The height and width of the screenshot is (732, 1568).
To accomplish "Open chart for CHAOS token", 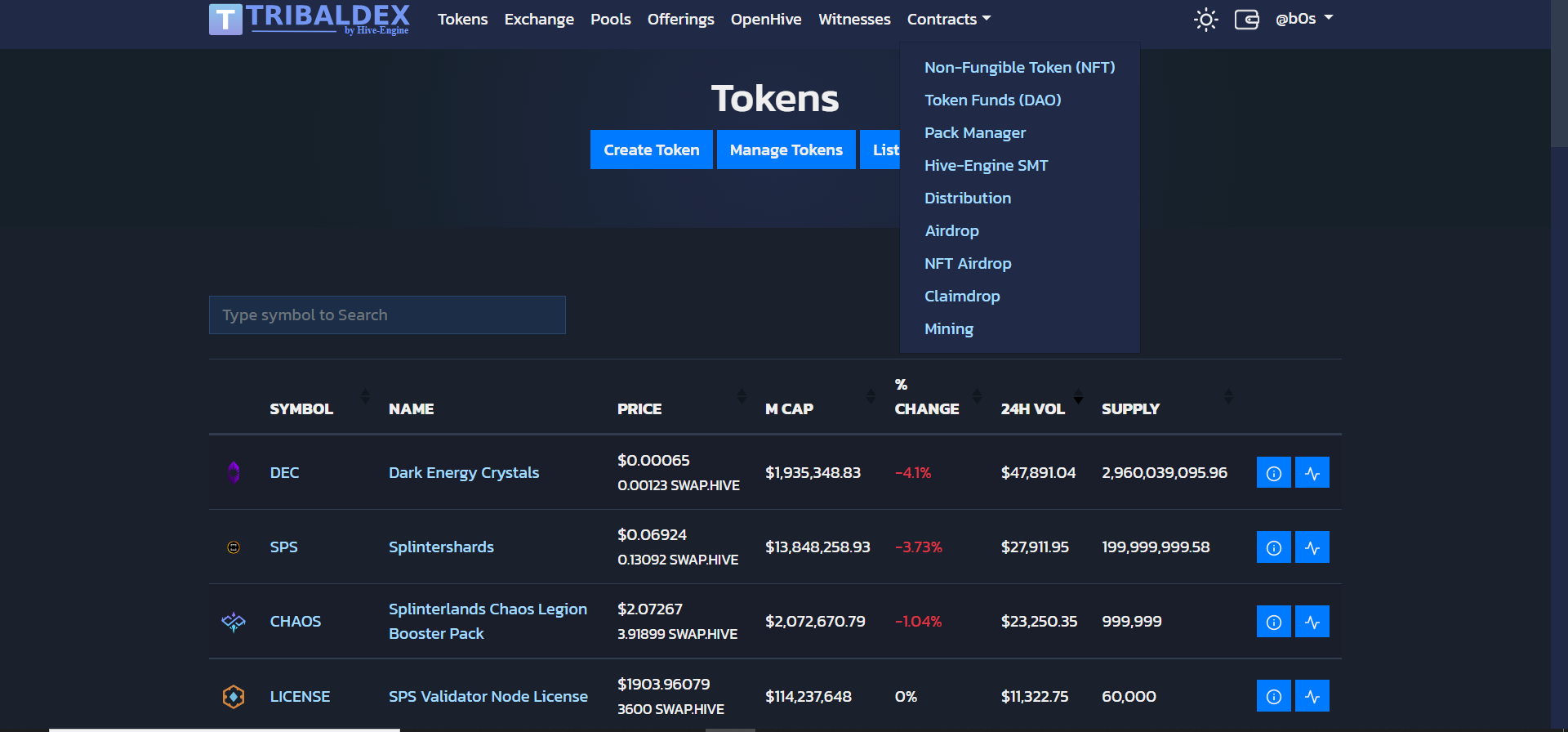I will point(1312,621).
